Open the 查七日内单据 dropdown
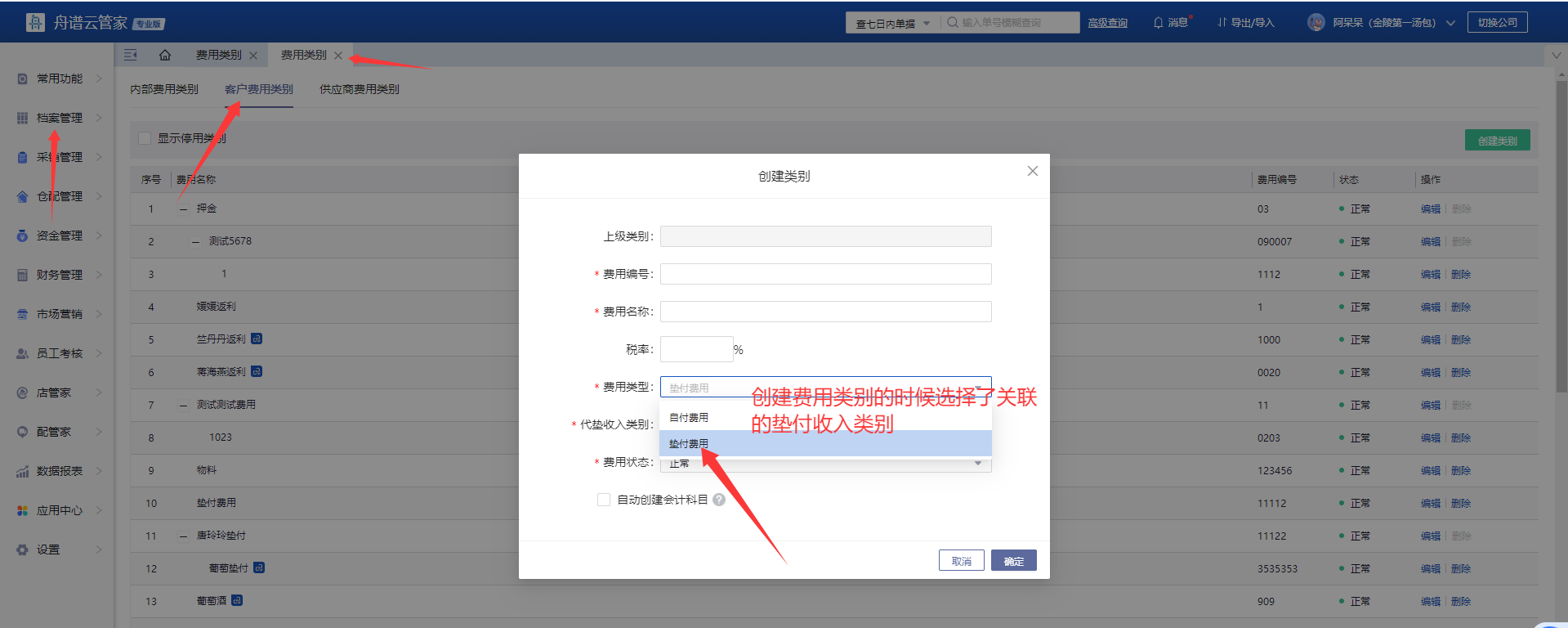1568x628 pixels. (x=892, y=24)
